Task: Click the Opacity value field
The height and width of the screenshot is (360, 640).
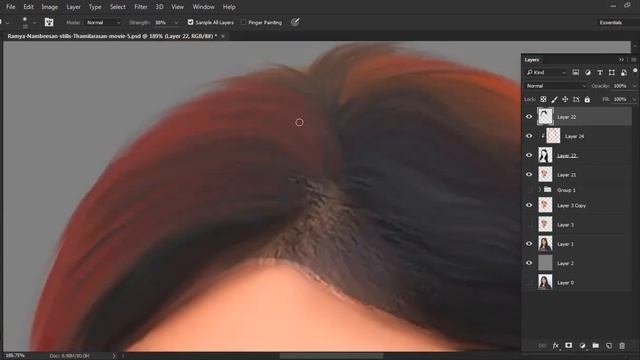Action: click(621, 86)
